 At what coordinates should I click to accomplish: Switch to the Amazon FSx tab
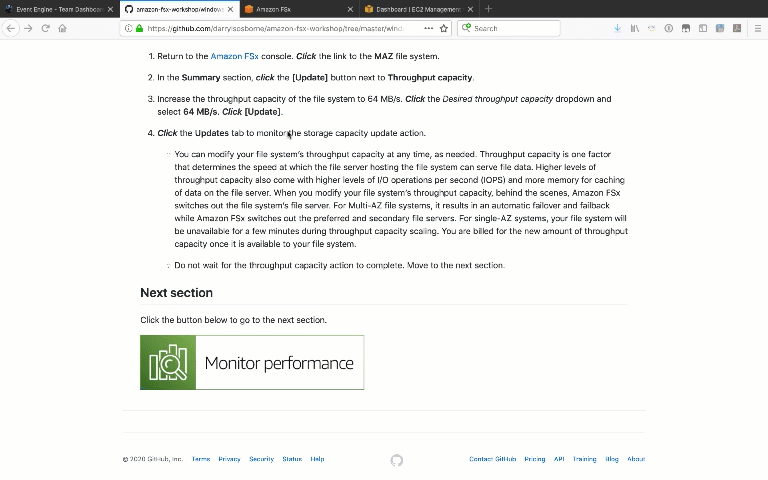(x=298, y=9)
